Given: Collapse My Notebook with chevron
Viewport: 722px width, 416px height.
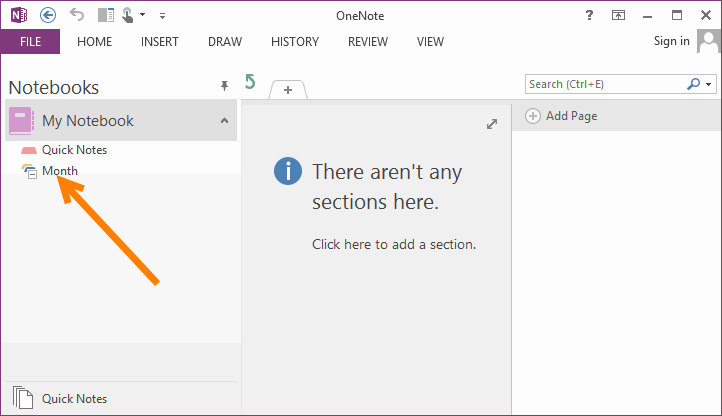Looking at the screenshot, I should click(x=224, y=121).
